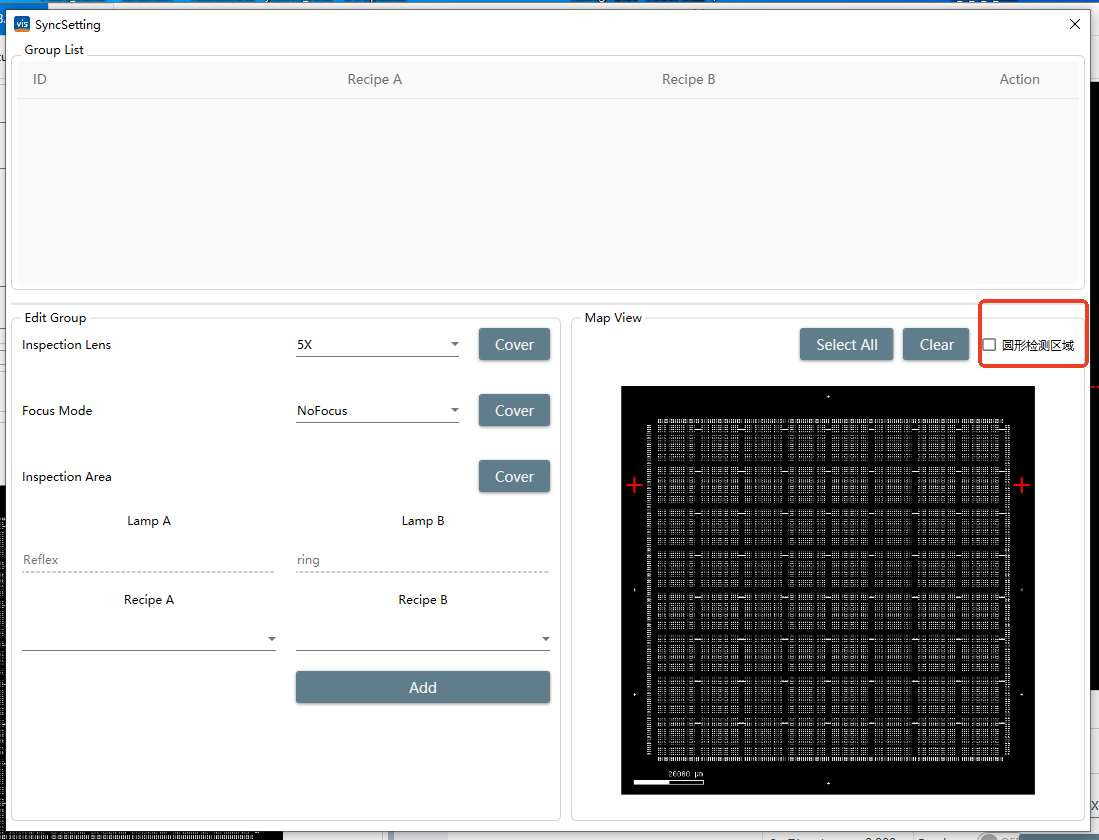Click the wafer map image
The image size is (1099, 840).
click(x=828, y=590)
